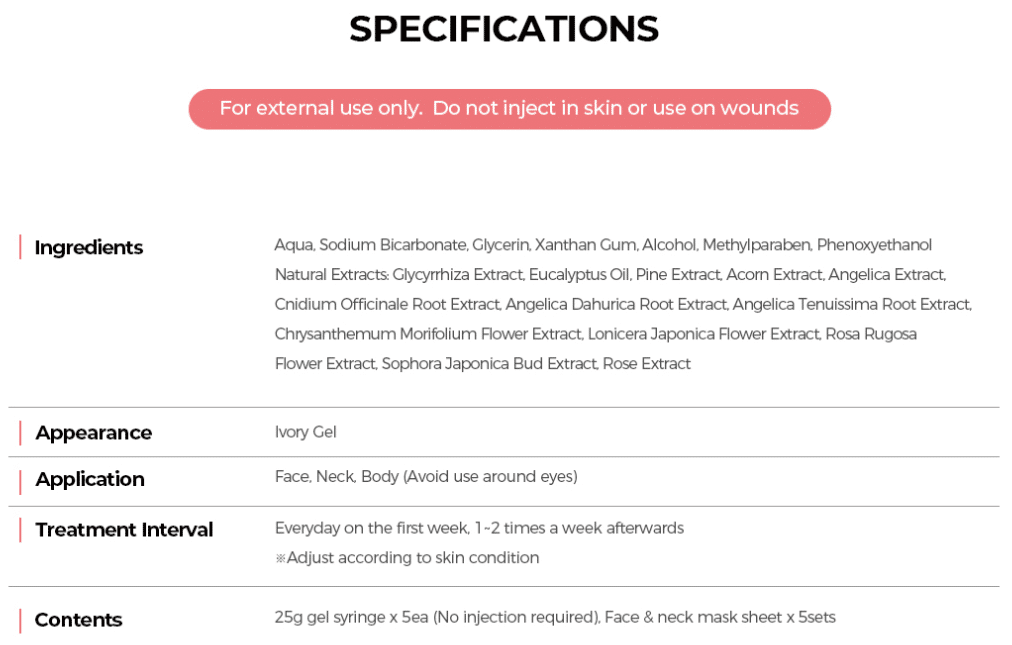
Task: Select the Appearance label
Action: (94, 433)
